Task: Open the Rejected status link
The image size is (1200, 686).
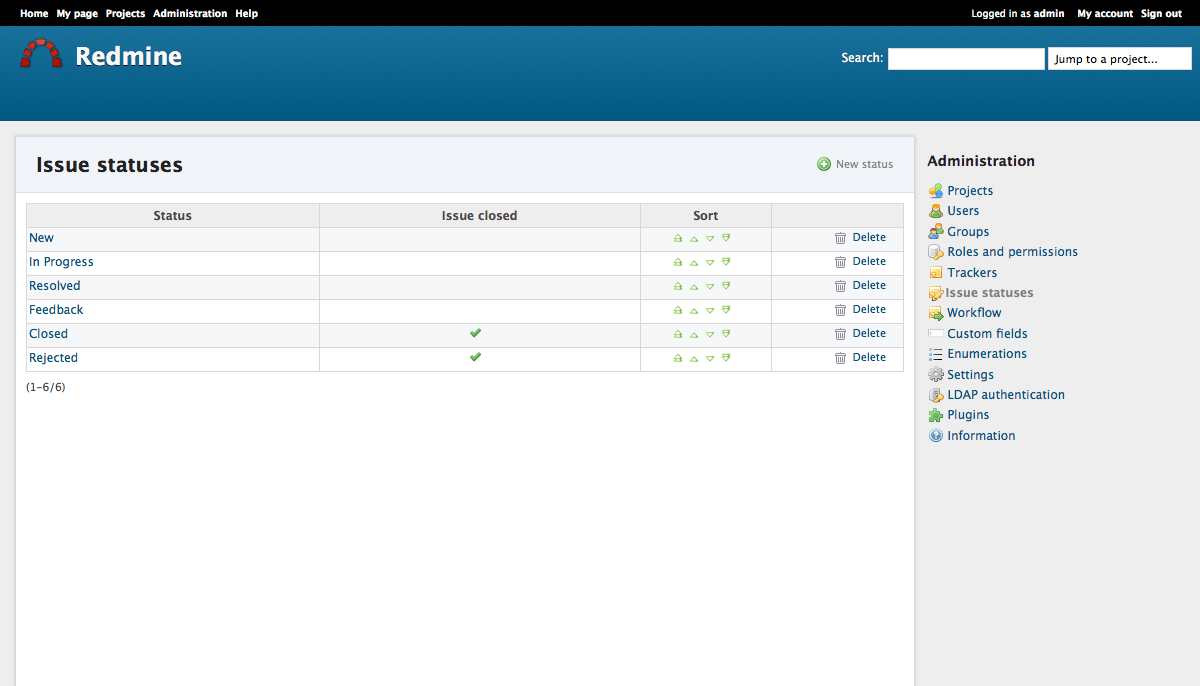Action: (x=53, y=358)
